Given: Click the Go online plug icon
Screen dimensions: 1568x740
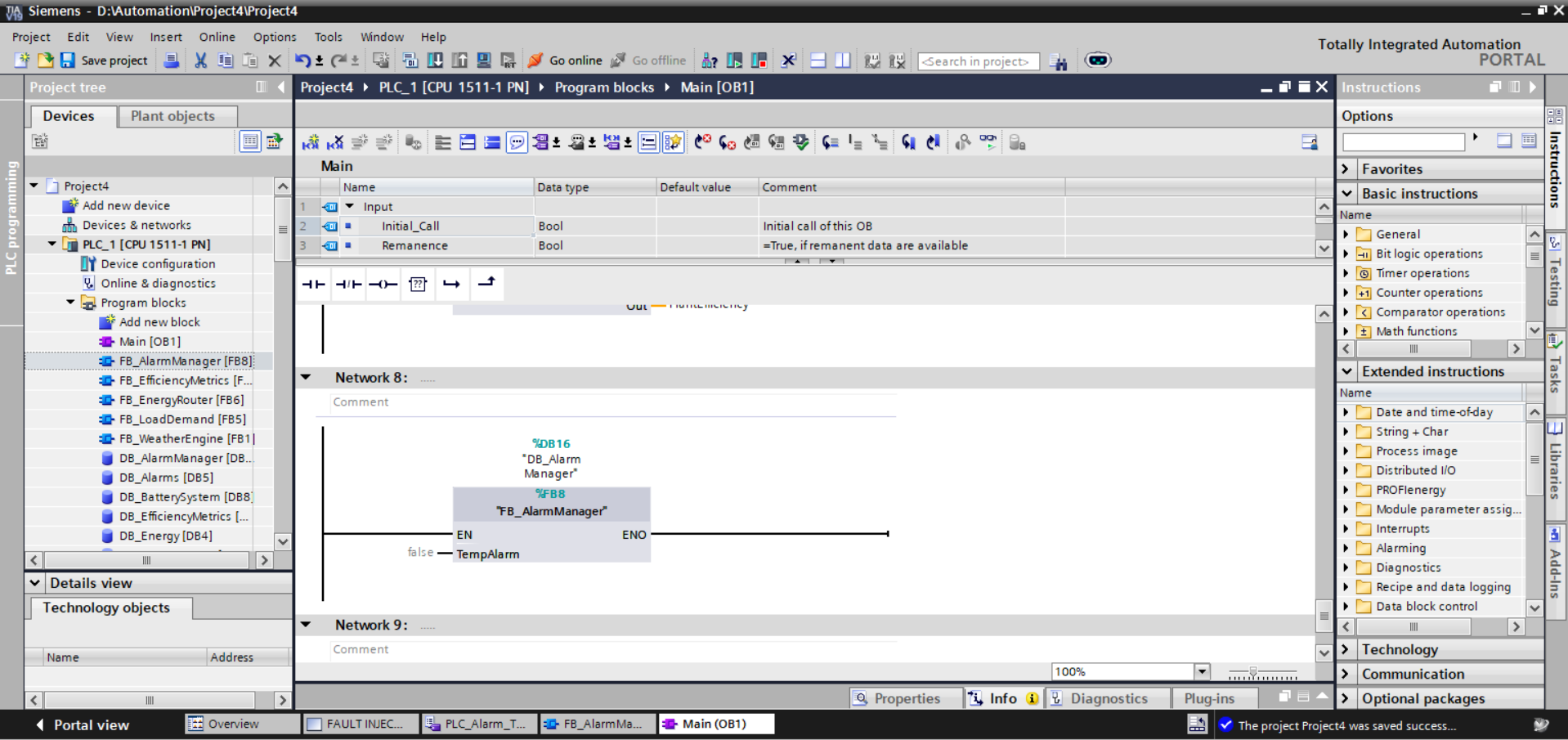Looking at the screenshot, I should [x=535, y=61].
